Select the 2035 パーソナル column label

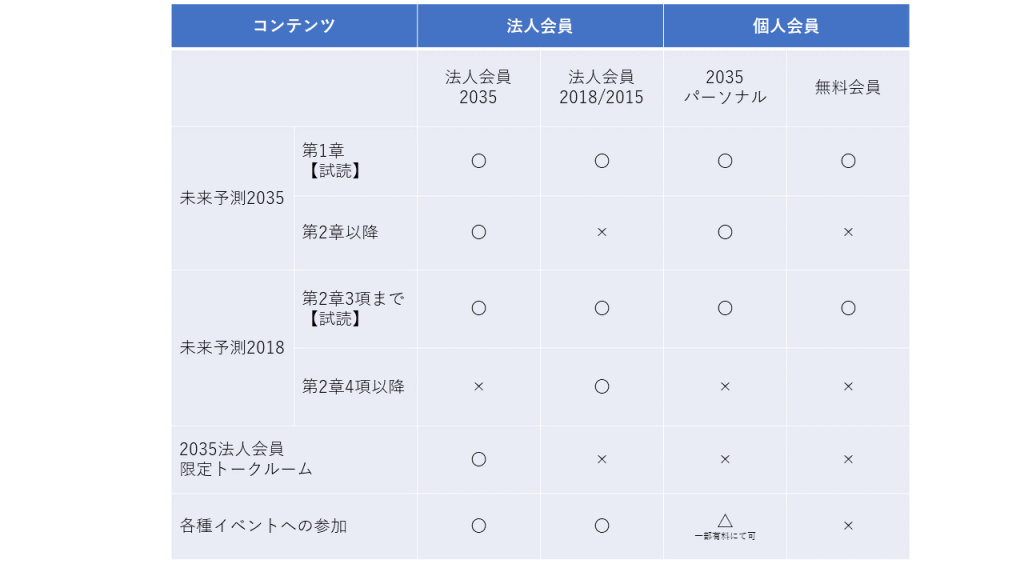click(725, 87)
